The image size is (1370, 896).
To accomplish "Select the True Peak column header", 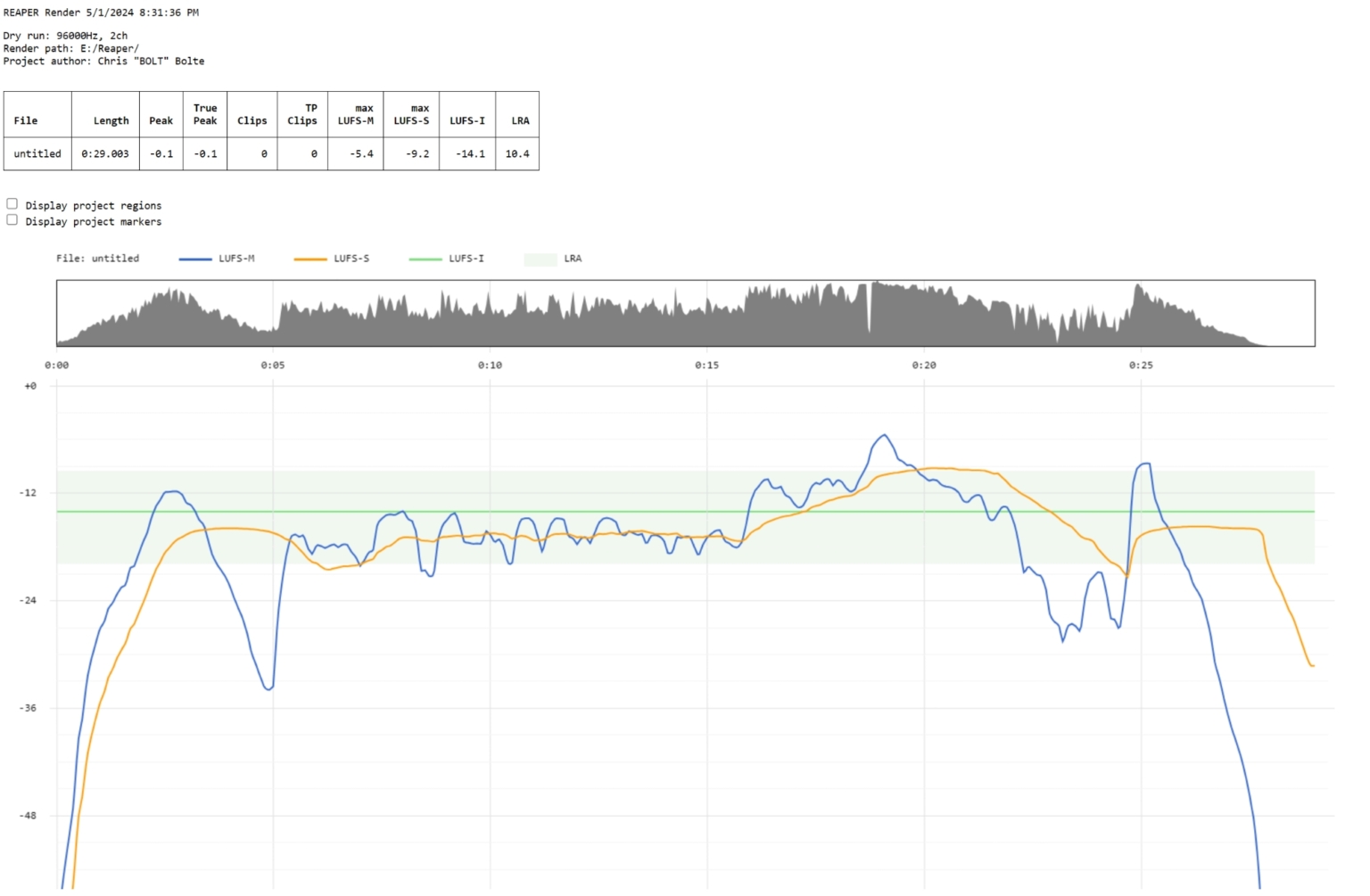I will point(205,114).
